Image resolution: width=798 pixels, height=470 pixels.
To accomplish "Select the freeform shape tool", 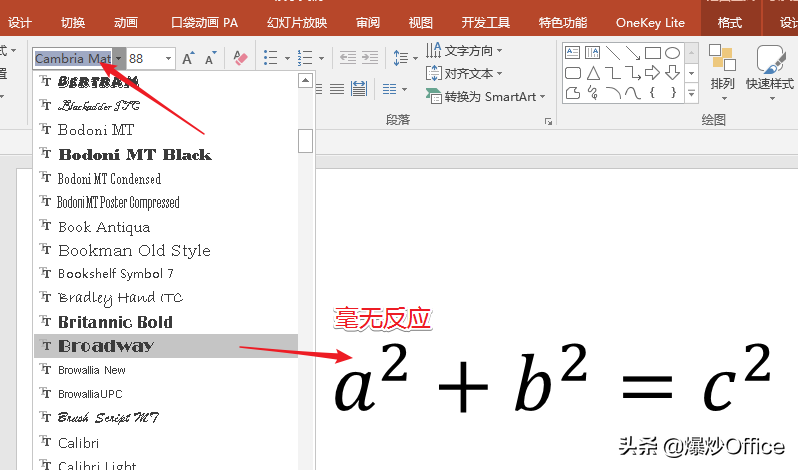I will tap(573, 93).
